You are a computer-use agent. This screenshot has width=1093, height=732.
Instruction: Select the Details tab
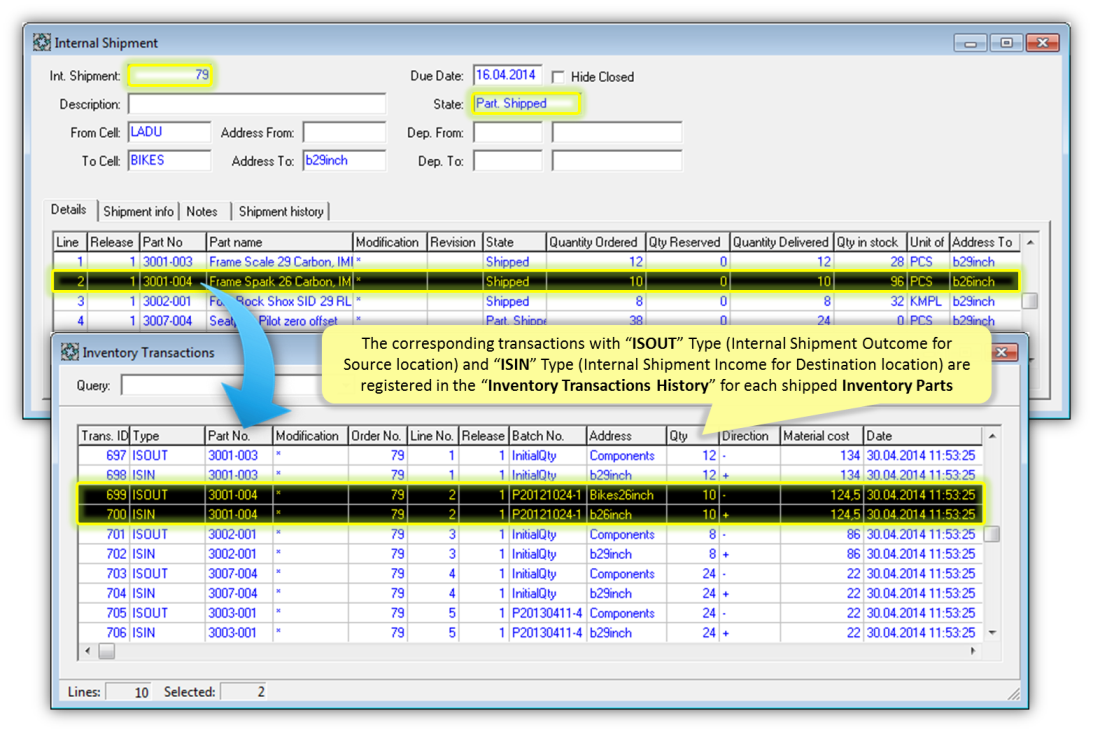click(68, 209)
